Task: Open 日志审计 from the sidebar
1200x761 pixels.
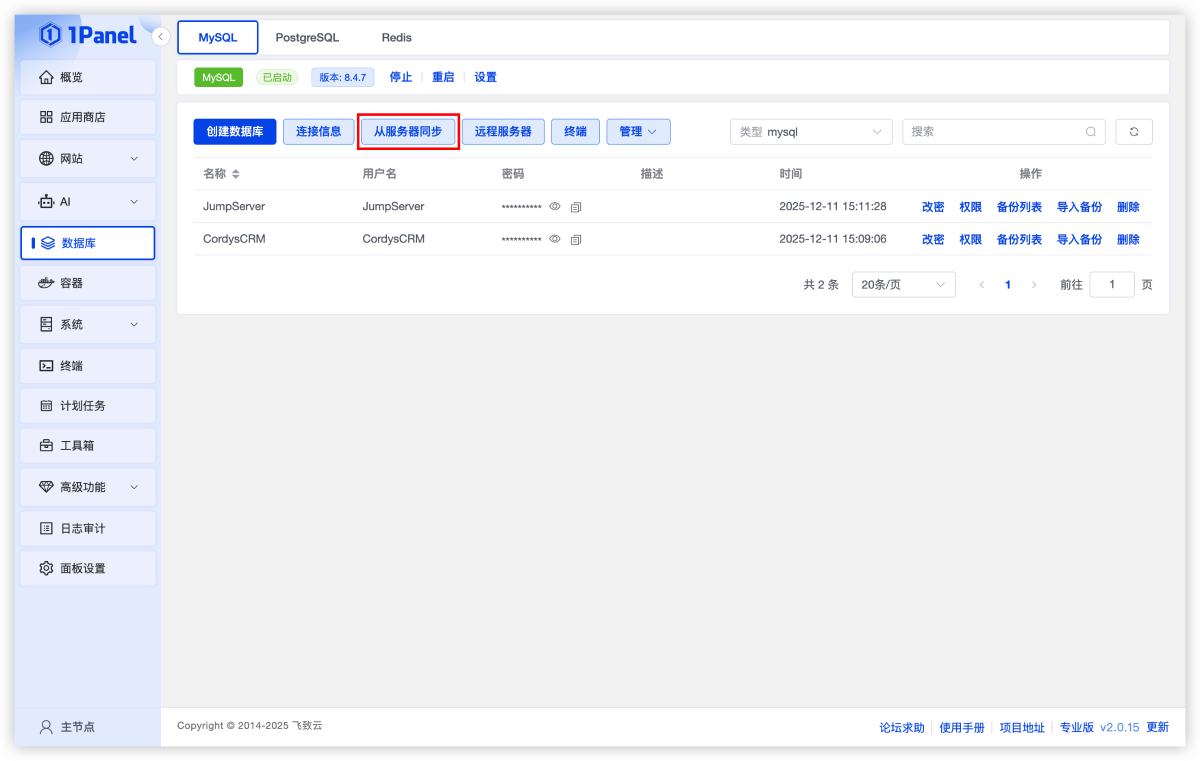Action: pyautogui.click(x=87, y=527)
